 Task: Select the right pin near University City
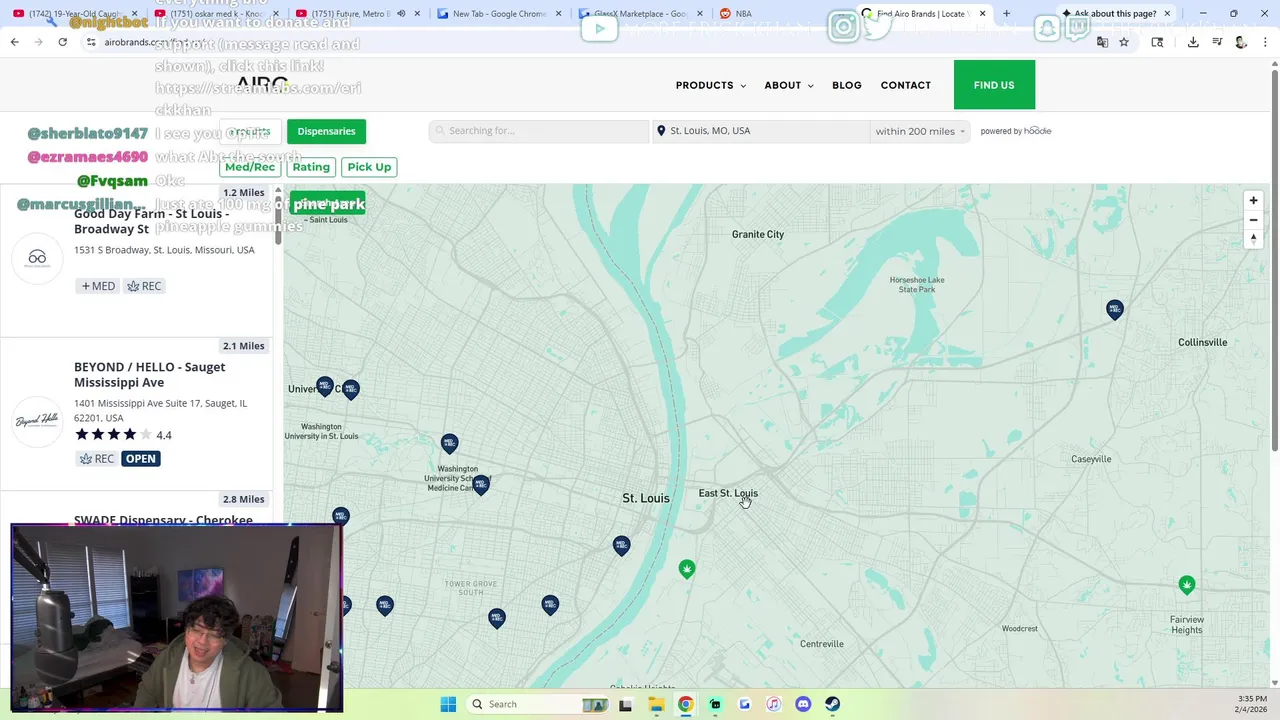click(350, 389)
